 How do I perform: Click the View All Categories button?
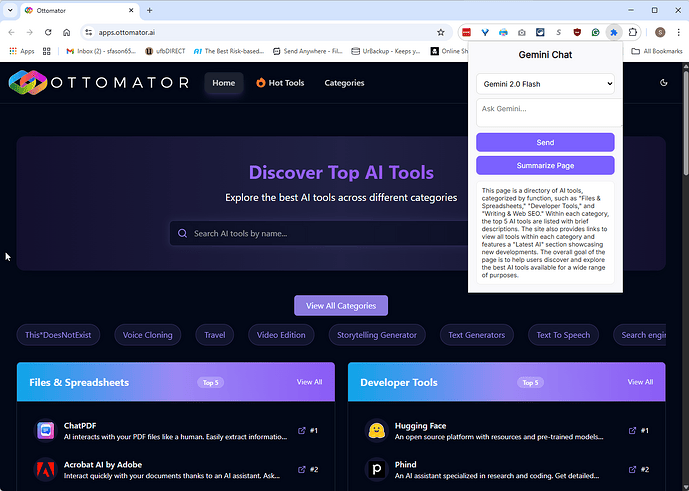(341, 306)
